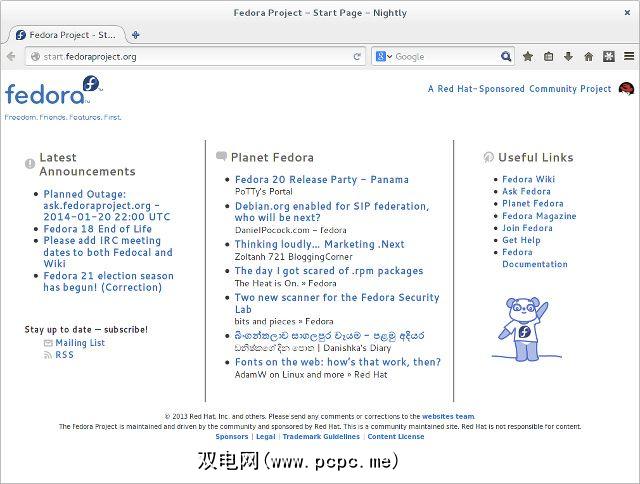Click the Latest Announcements heading
640x484 pixels.
click(87, 164)
